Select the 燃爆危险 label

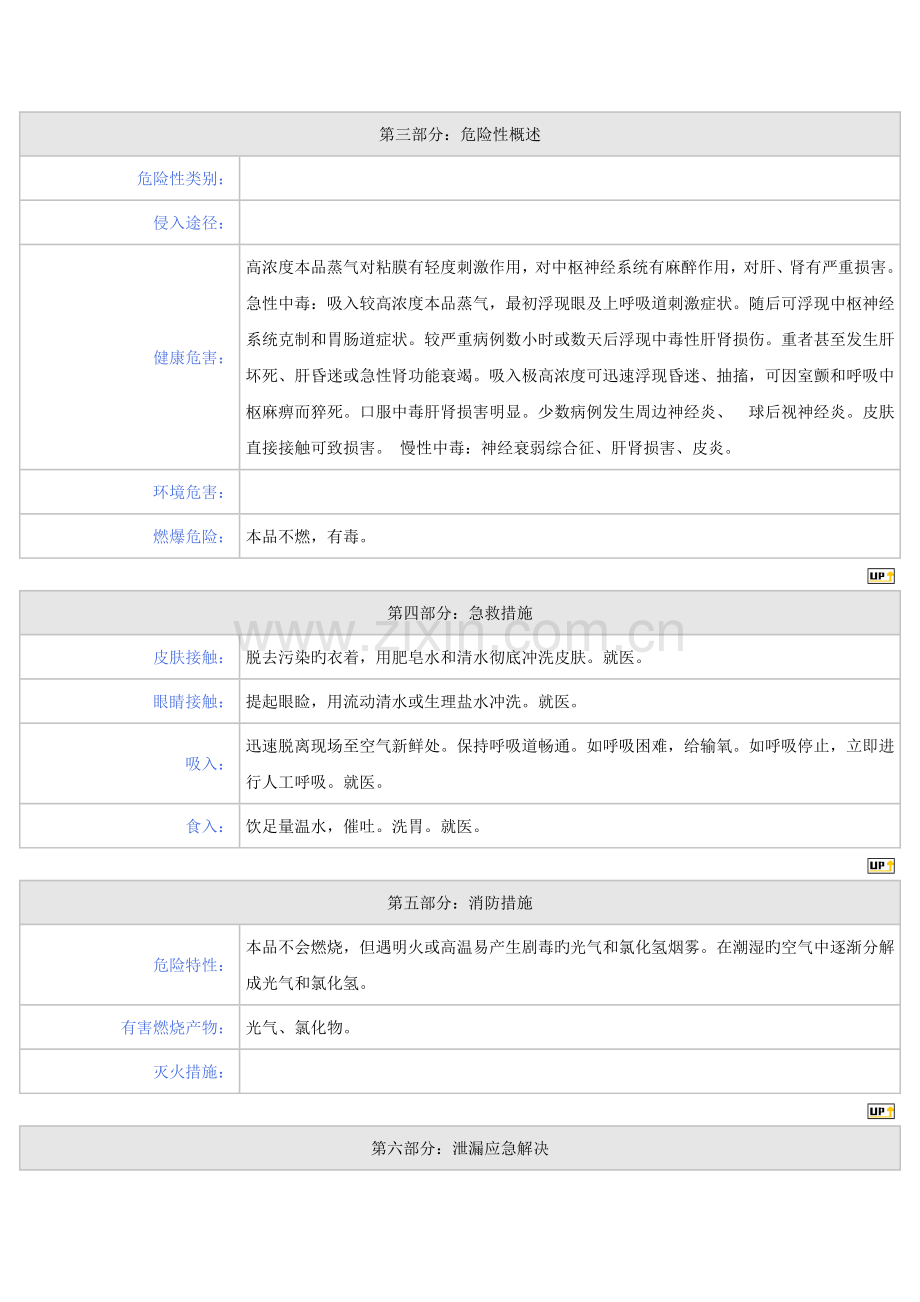(189, 536)
